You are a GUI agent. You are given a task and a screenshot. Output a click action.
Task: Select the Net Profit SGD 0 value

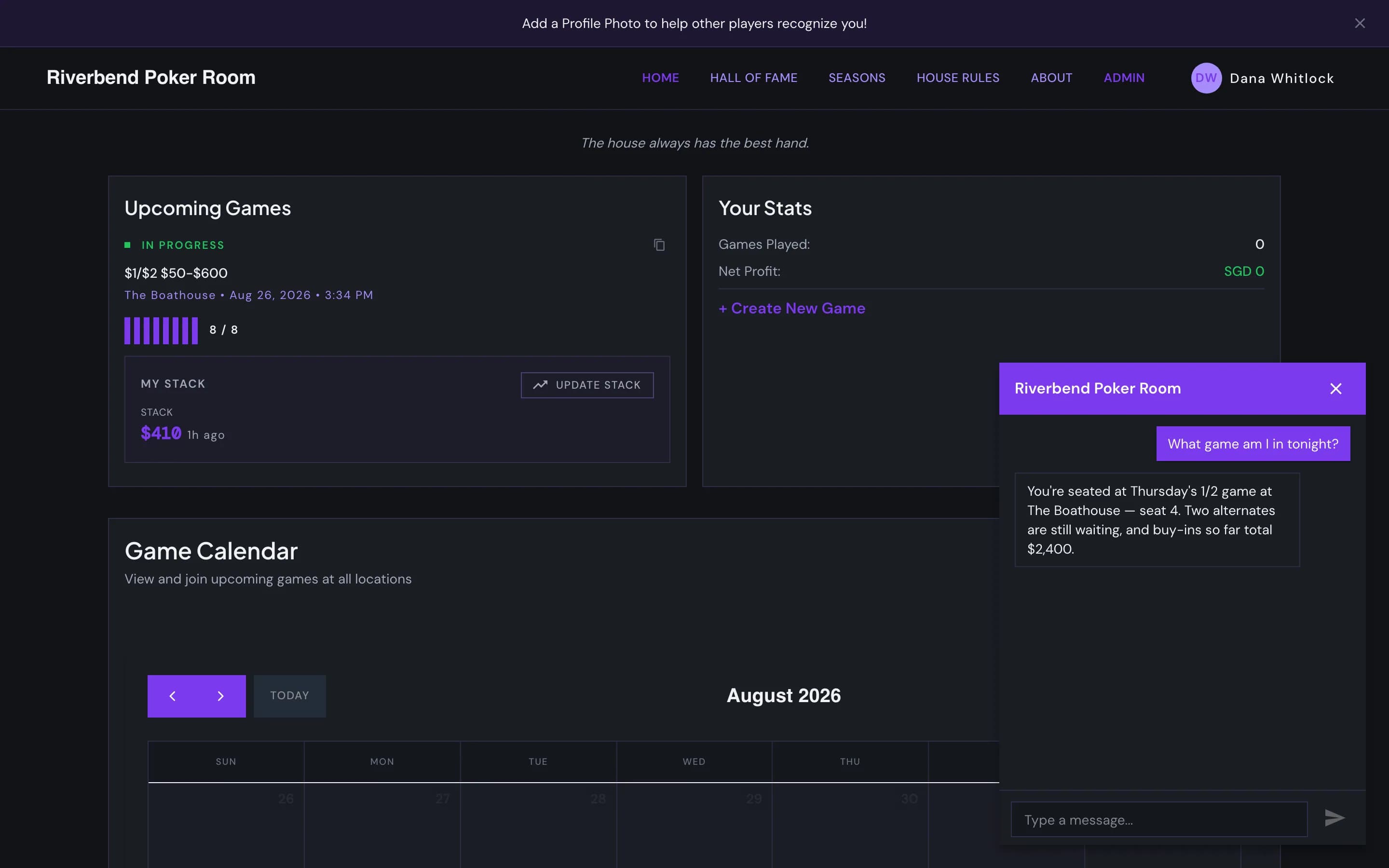click(1244, 271)
